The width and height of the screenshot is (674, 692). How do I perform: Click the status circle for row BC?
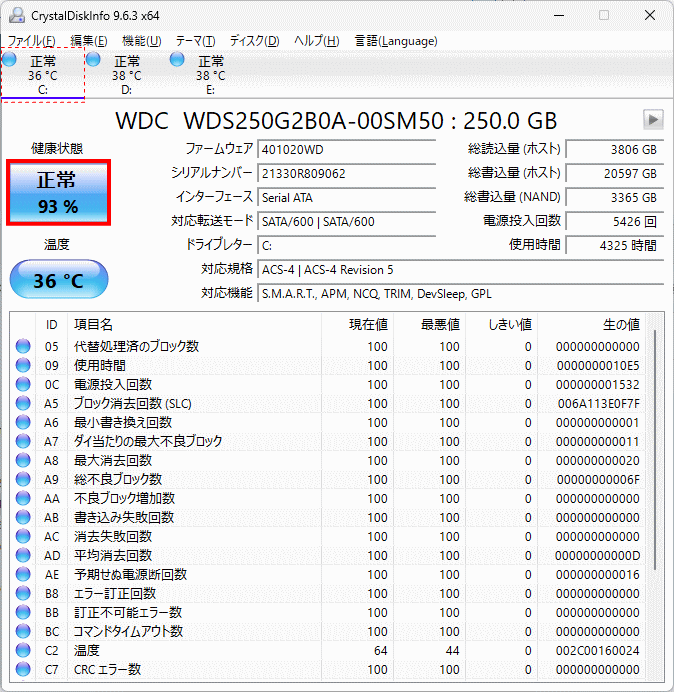click(x=23, y=632)
